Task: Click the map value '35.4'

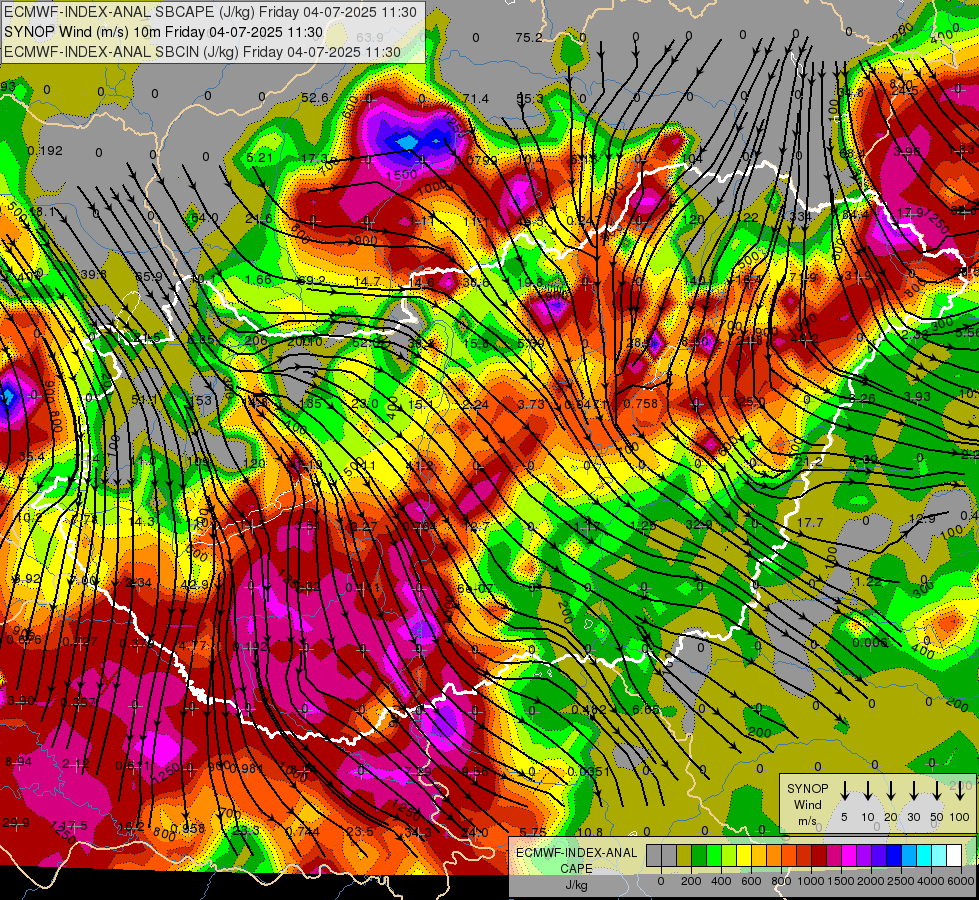Action: [x=31, y=457]
